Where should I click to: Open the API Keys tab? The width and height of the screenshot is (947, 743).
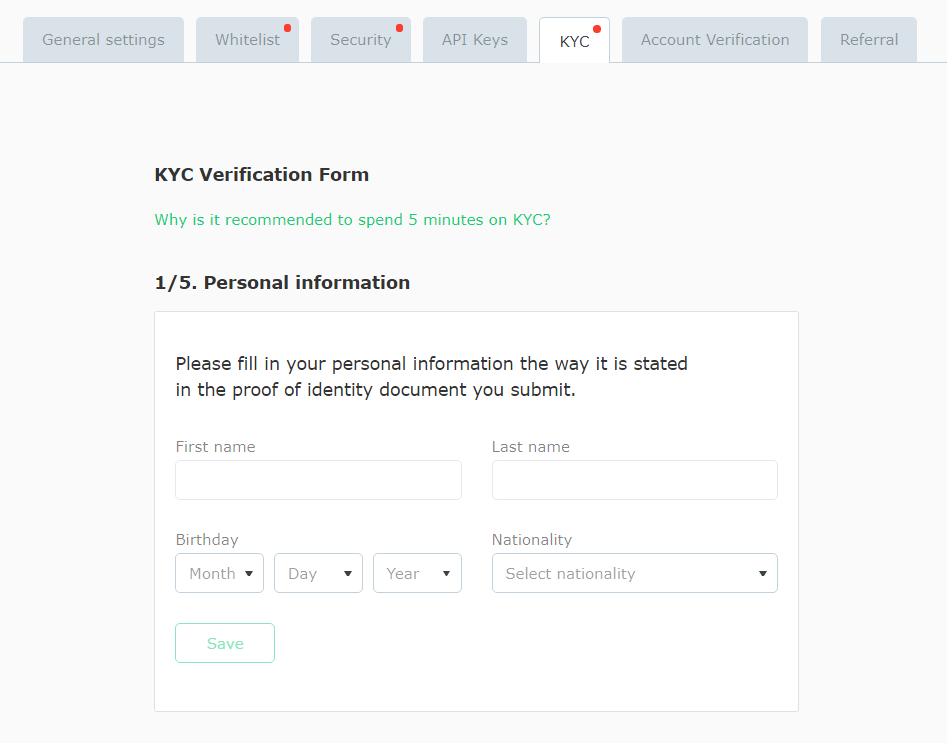pyautogui.click(x=474, y=40)
